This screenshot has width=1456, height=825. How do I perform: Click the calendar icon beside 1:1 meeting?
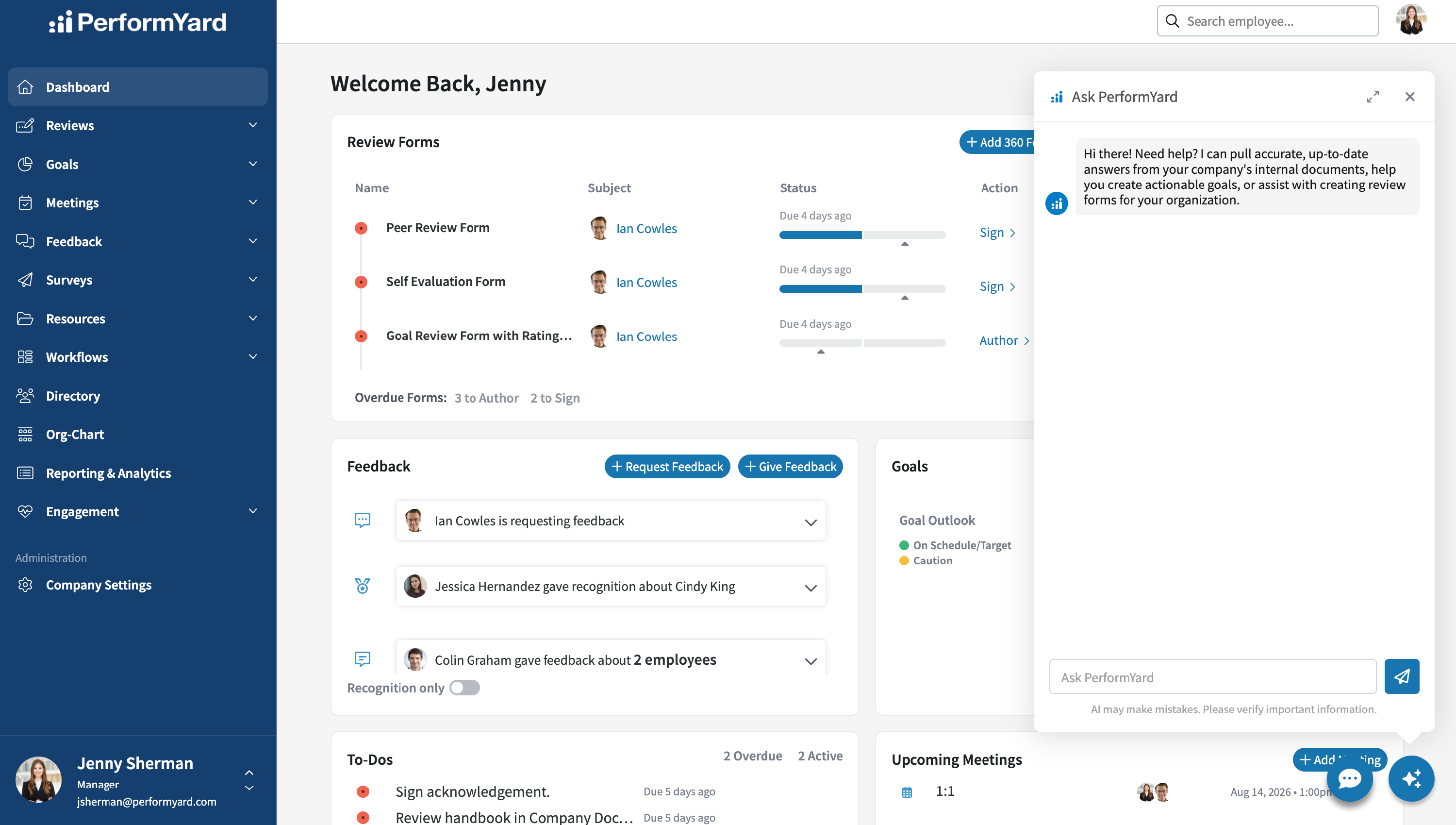[907, 792]
